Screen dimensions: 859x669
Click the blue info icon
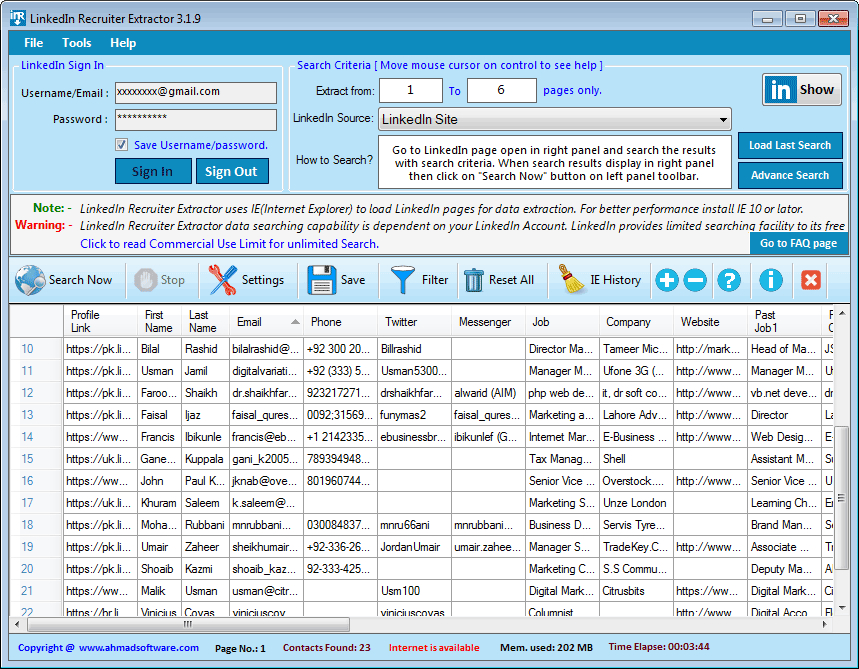771,280
